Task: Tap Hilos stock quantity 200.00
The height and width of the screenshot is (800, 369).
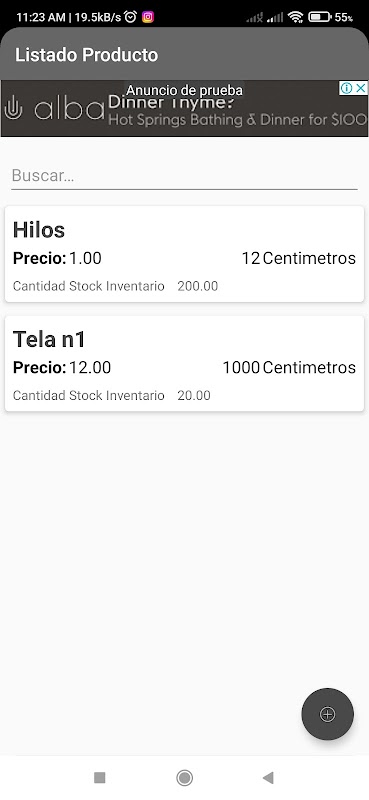Action: [x=198, y=286]
